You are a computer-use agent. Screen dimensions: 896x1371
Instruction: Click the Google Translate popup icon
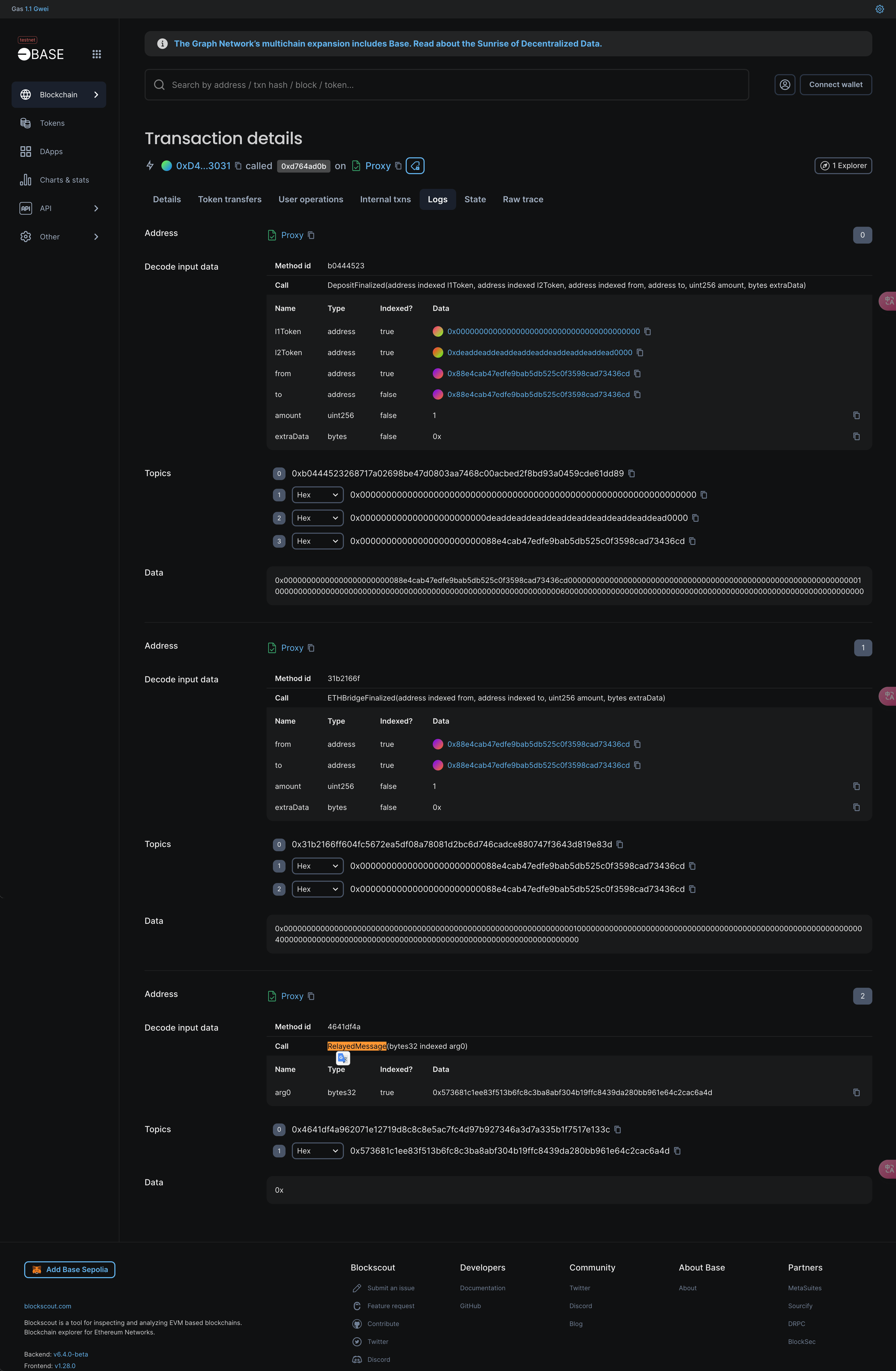[343, 1058]
